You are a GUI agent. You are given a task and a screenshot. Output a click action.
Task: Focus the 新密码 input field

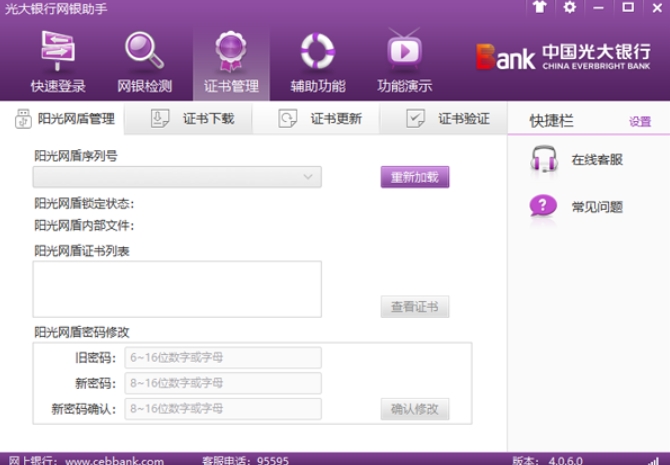[x=223, y=383]
